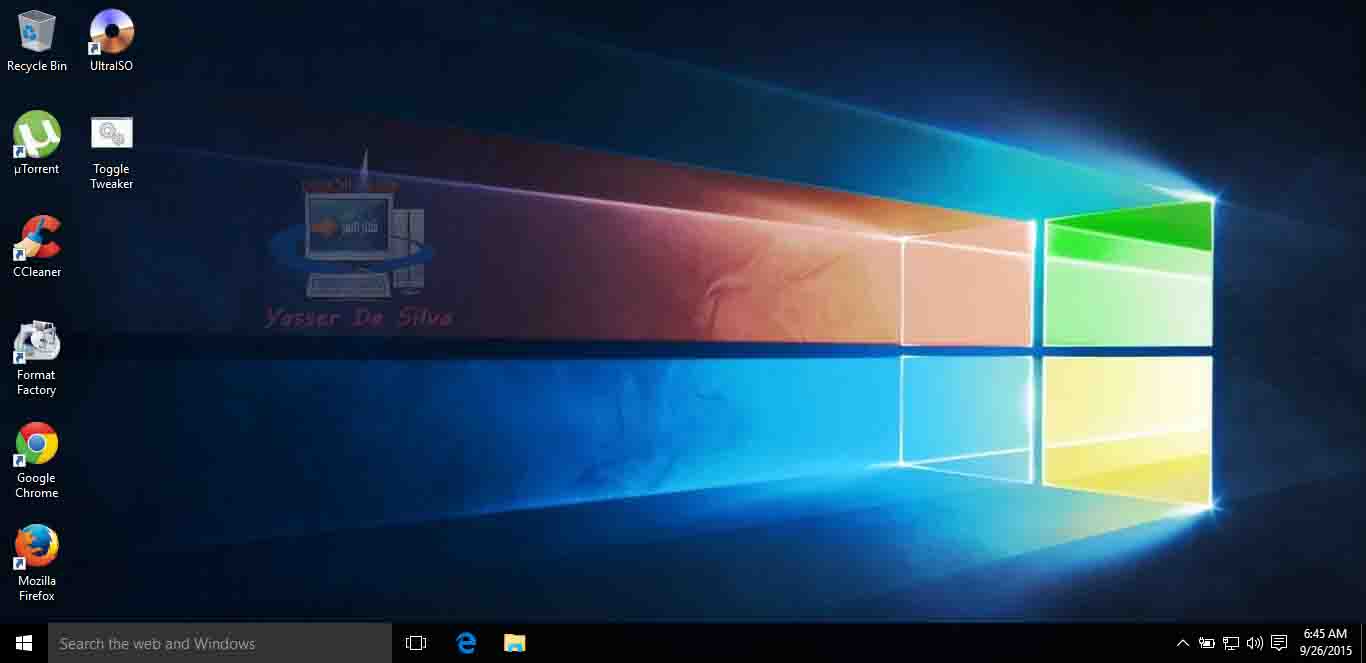The width and height of the screenshot is (1366, 663).
Task: Open the clock showing 6:45 AM
Action: (1325, 643)
